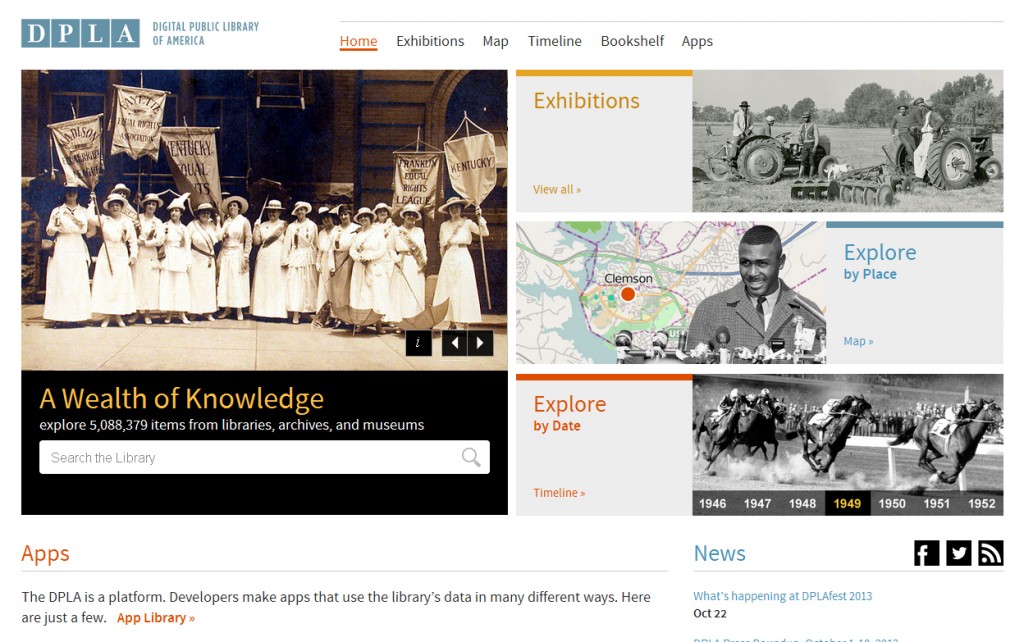Select year 1951 on the timeline
1024x642 pixels.
(936, 504)
